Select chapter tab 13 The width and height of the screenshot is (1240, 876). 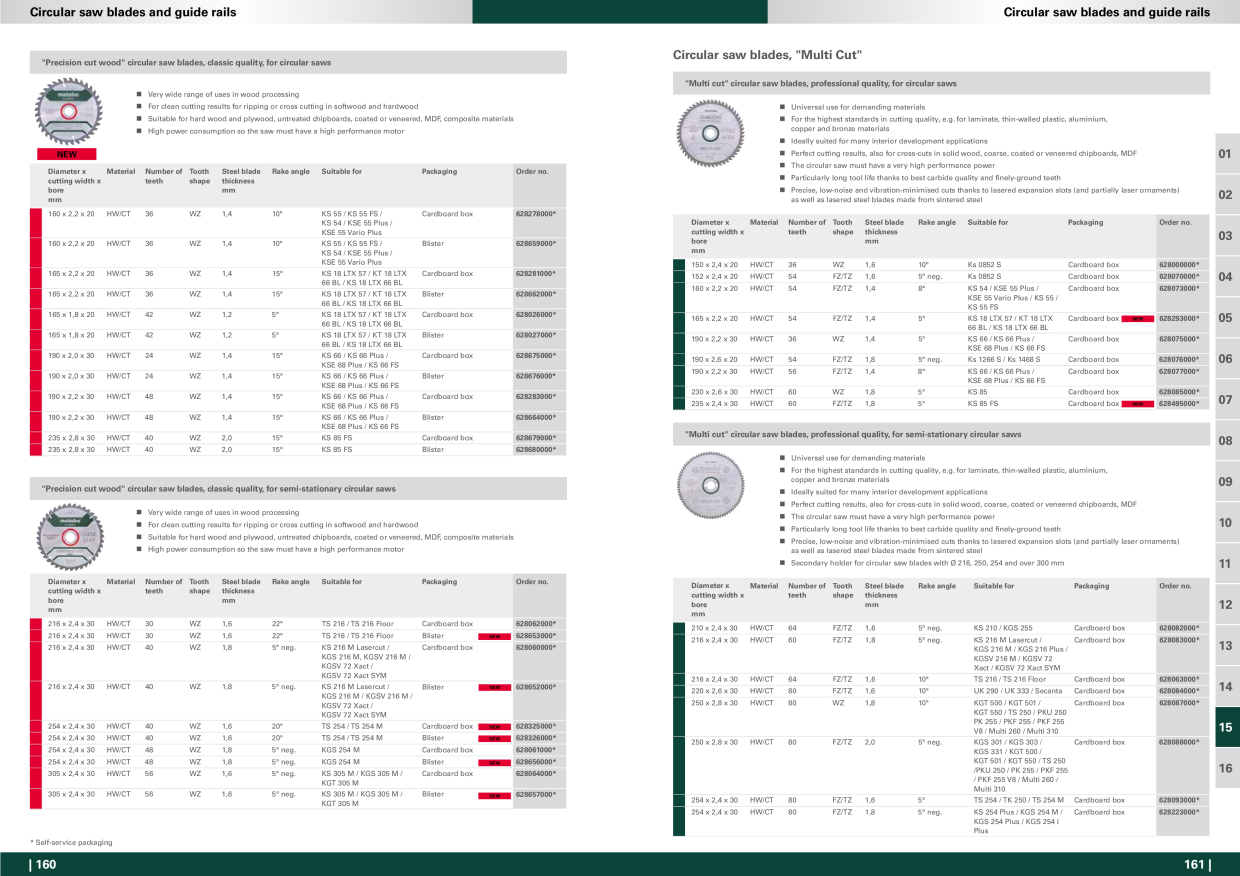pyautogui.click(x=1226, y=646)
